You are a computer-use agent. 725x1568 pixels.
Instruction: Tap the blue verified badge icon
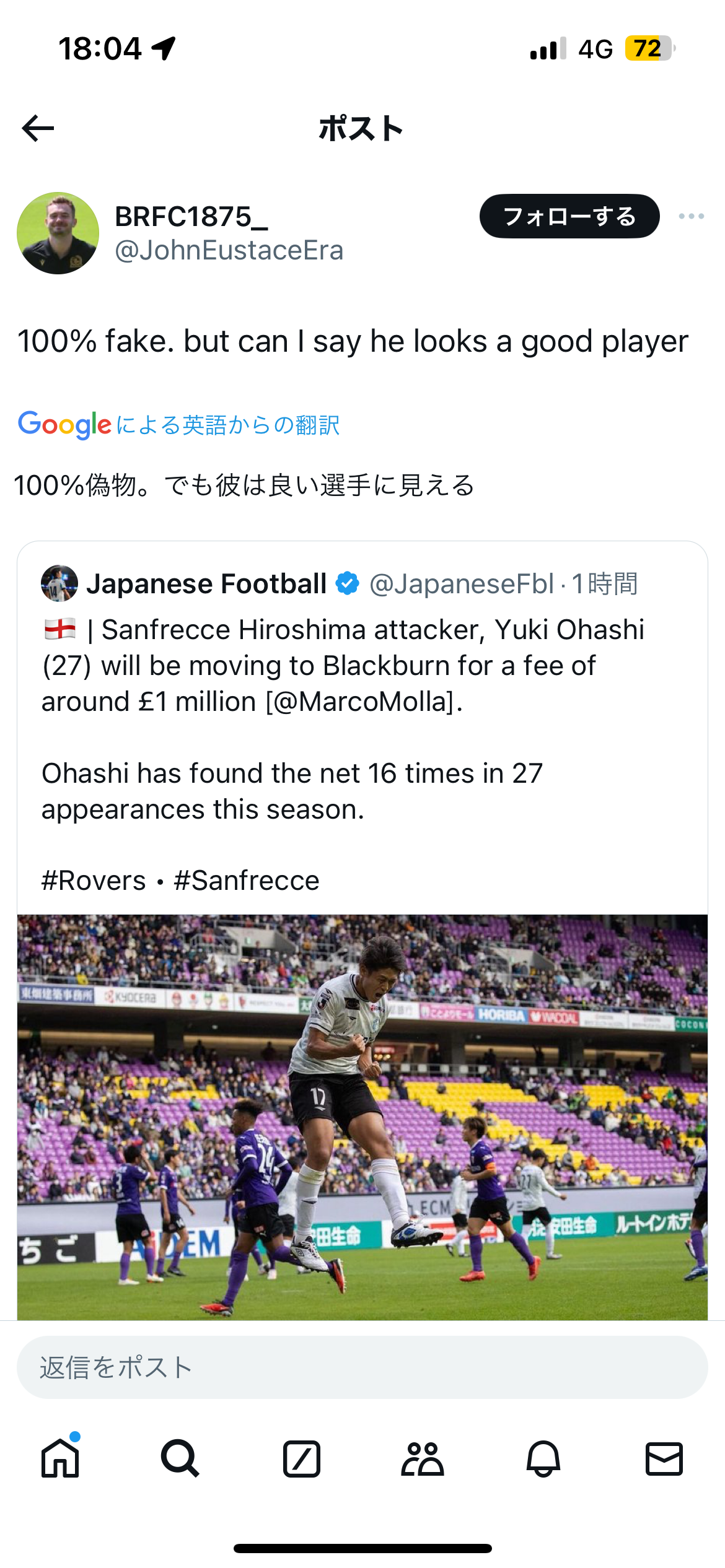coord(348,583)
